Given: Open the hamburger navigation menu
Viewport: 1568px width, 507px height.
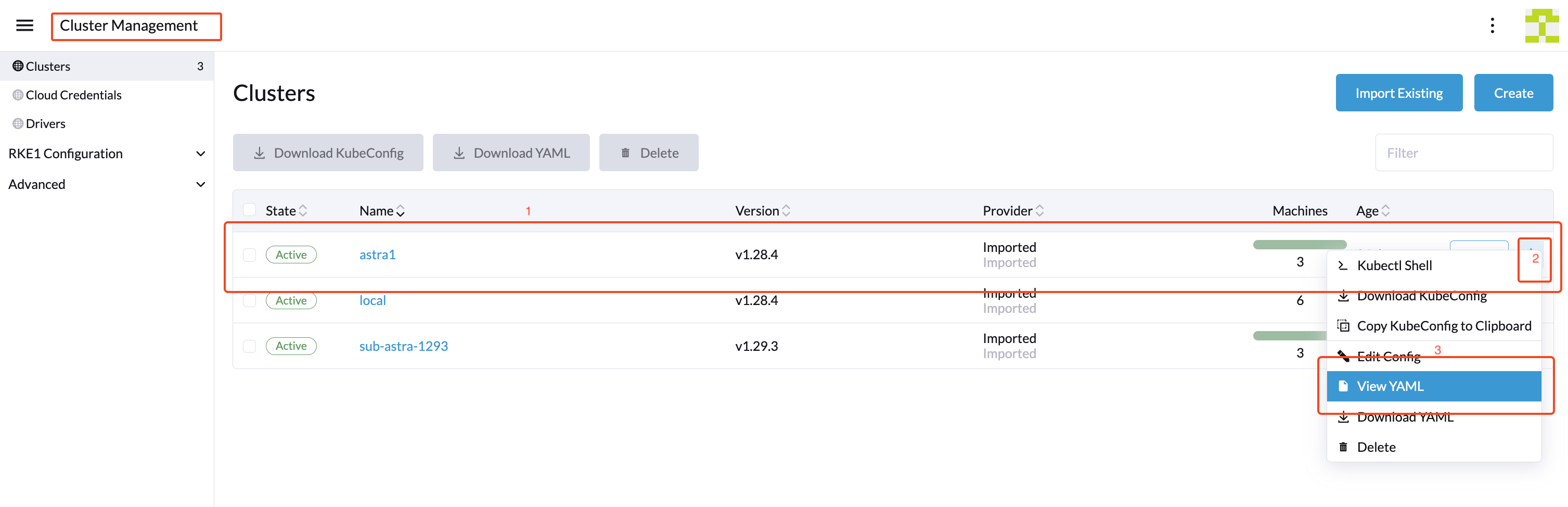Looking at the screenshot, I should click(24, 26).
